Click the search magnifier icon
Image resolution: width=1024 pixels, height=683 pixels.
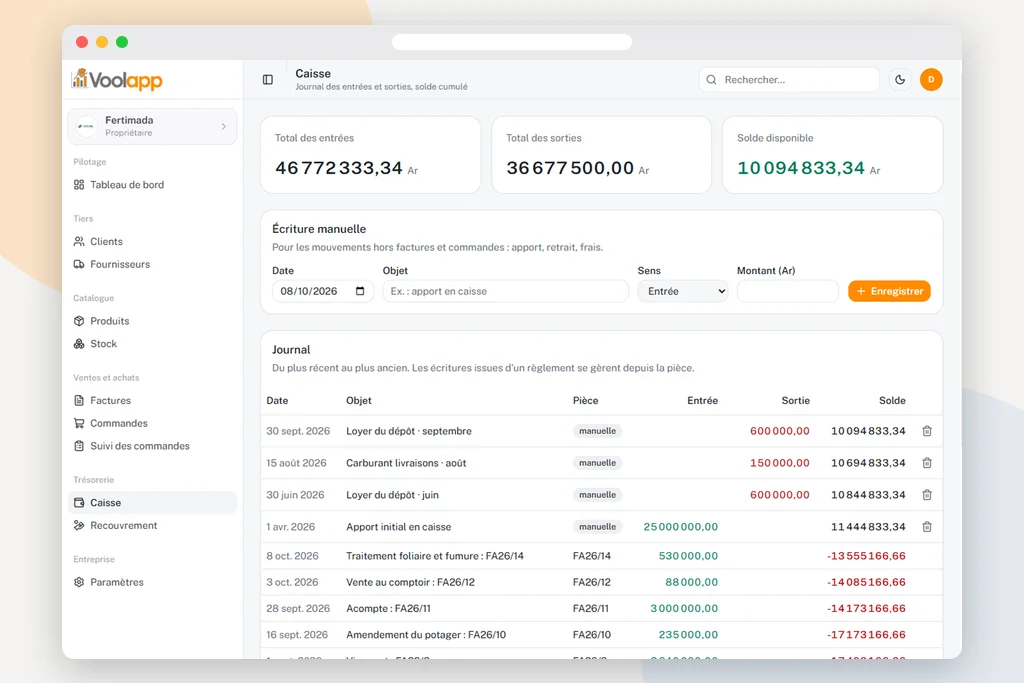pos(712,80)
